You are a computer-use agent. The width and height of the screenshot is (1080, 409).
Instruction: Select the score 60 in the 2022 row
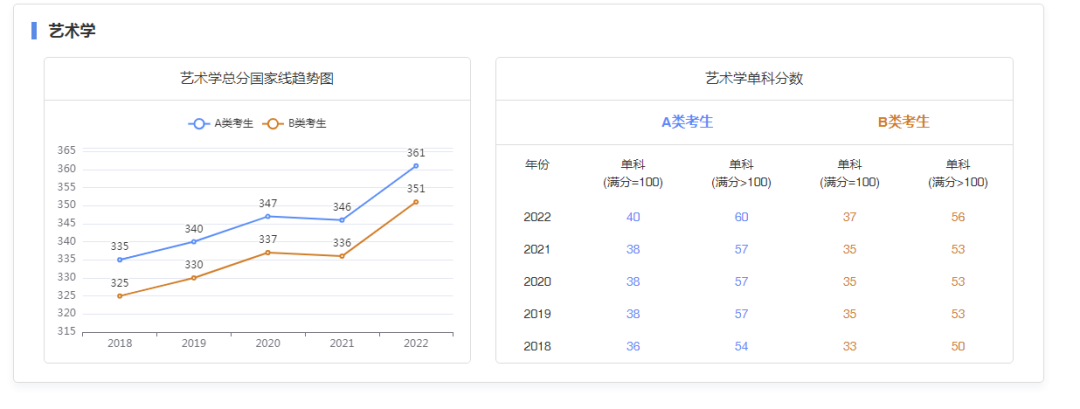coord(741,217)
